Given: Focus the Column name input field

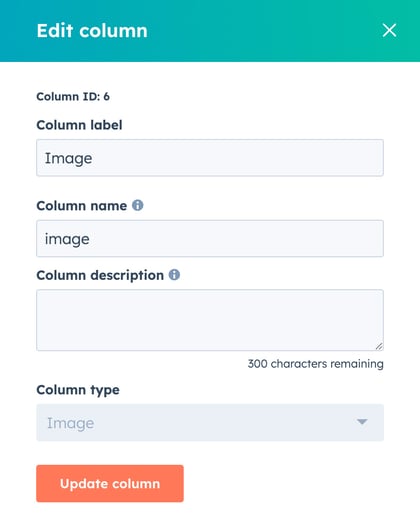Looking at the screenshot, I should point(210,238).
